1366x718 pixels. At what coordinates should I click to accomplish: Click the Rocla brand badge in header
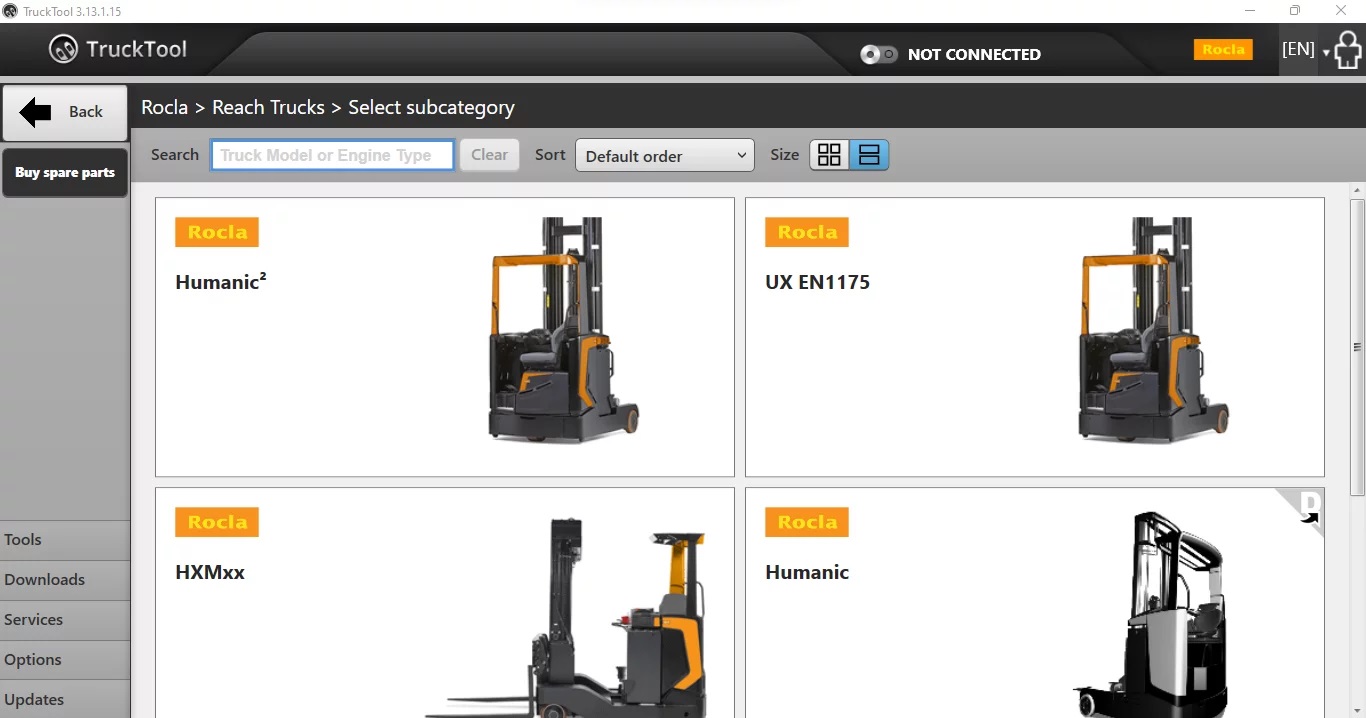pyautogui.click(x=1223, y=49)
